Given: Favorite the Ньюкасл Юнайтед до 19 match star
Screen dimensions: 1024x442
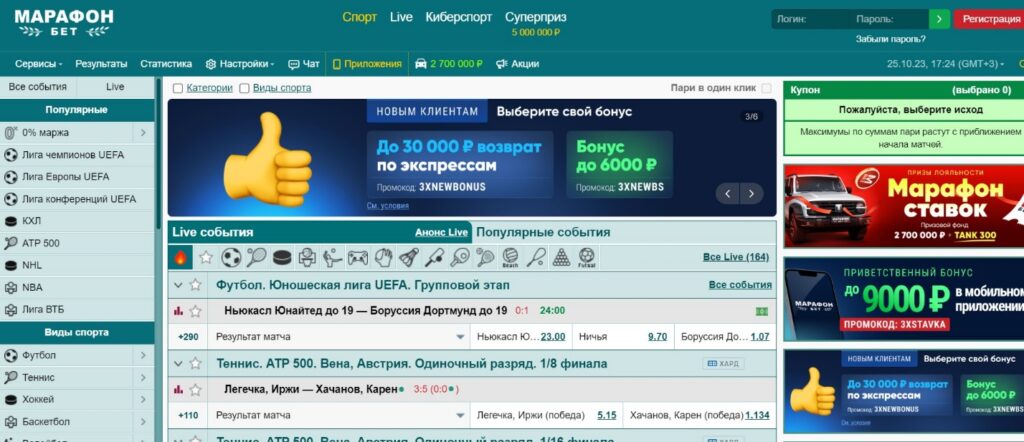Looking at the screenshot, I should click(x=195, y=311).
